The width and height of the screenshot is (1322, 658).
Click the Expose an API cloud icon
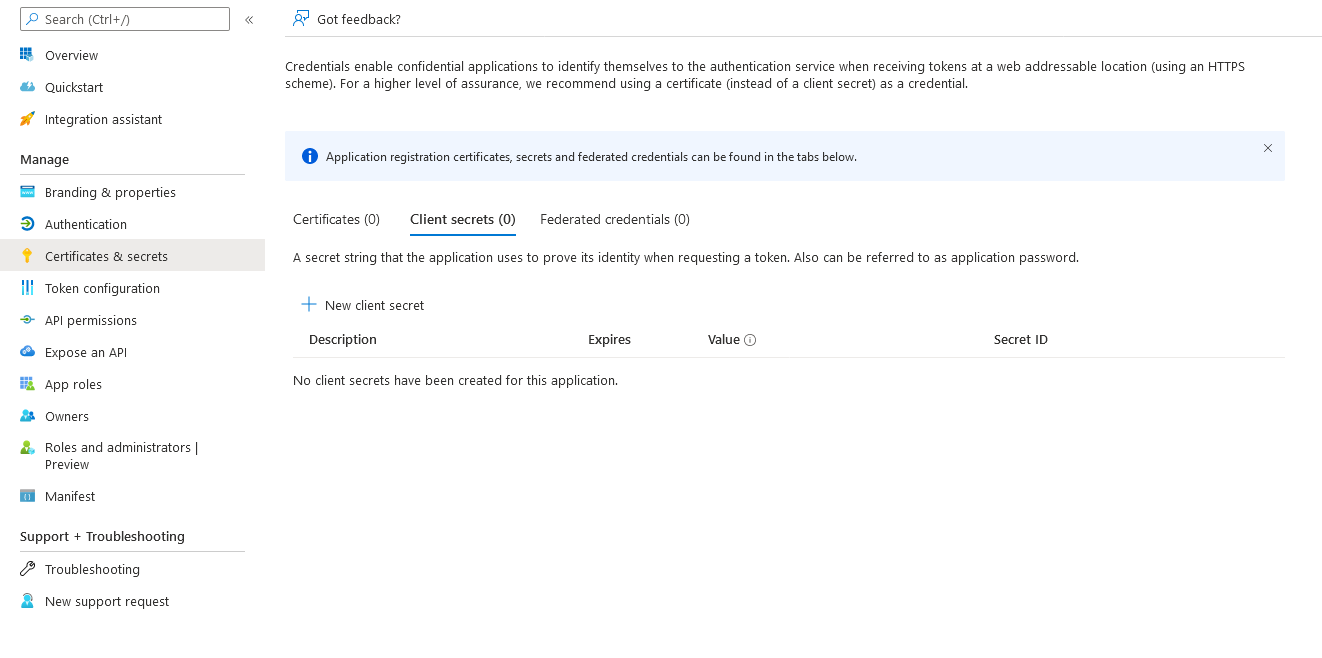[27, 352]
